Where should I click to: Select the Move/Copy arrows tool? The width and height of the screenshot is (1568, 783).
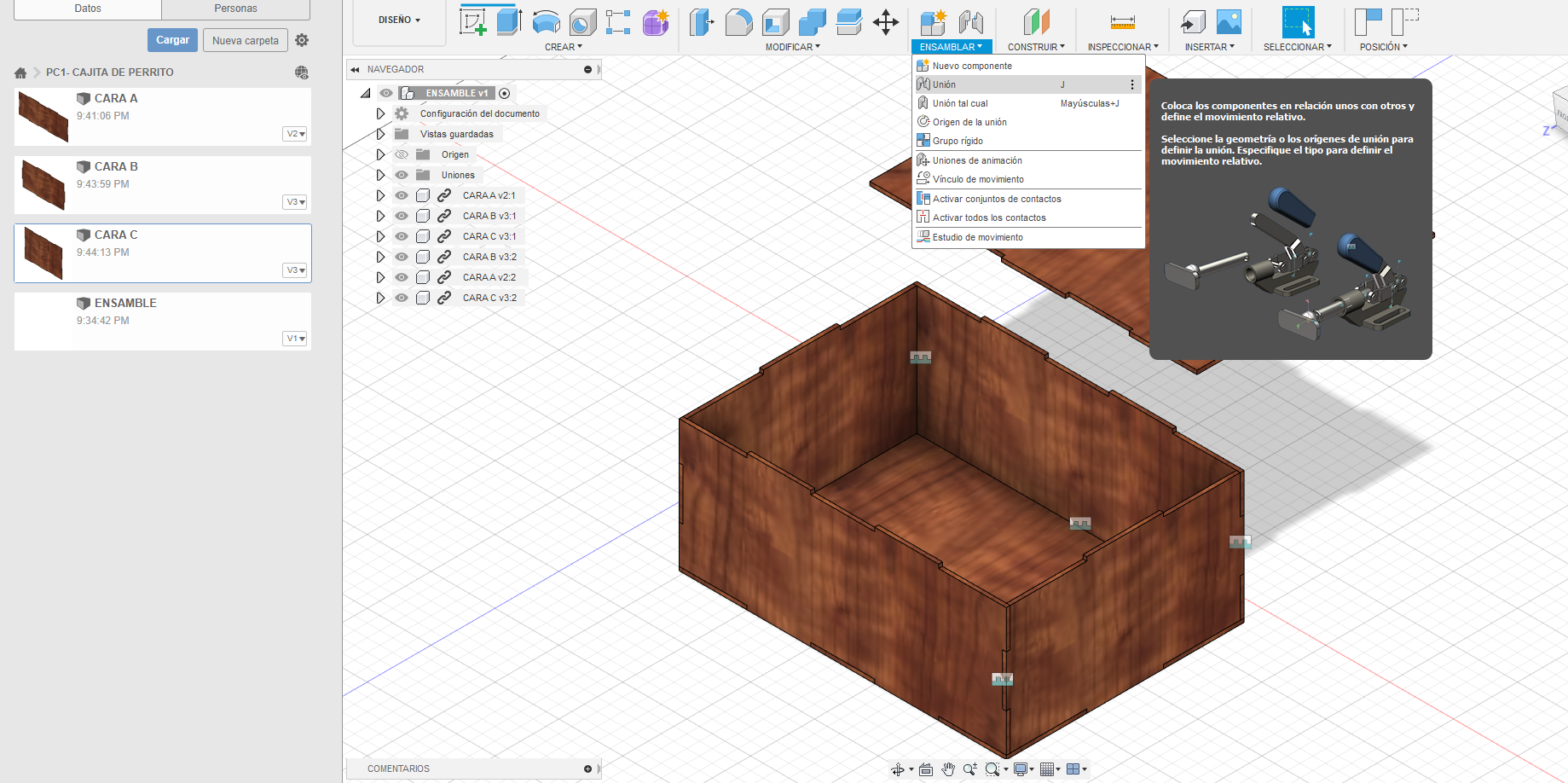(x=886, y=22)
